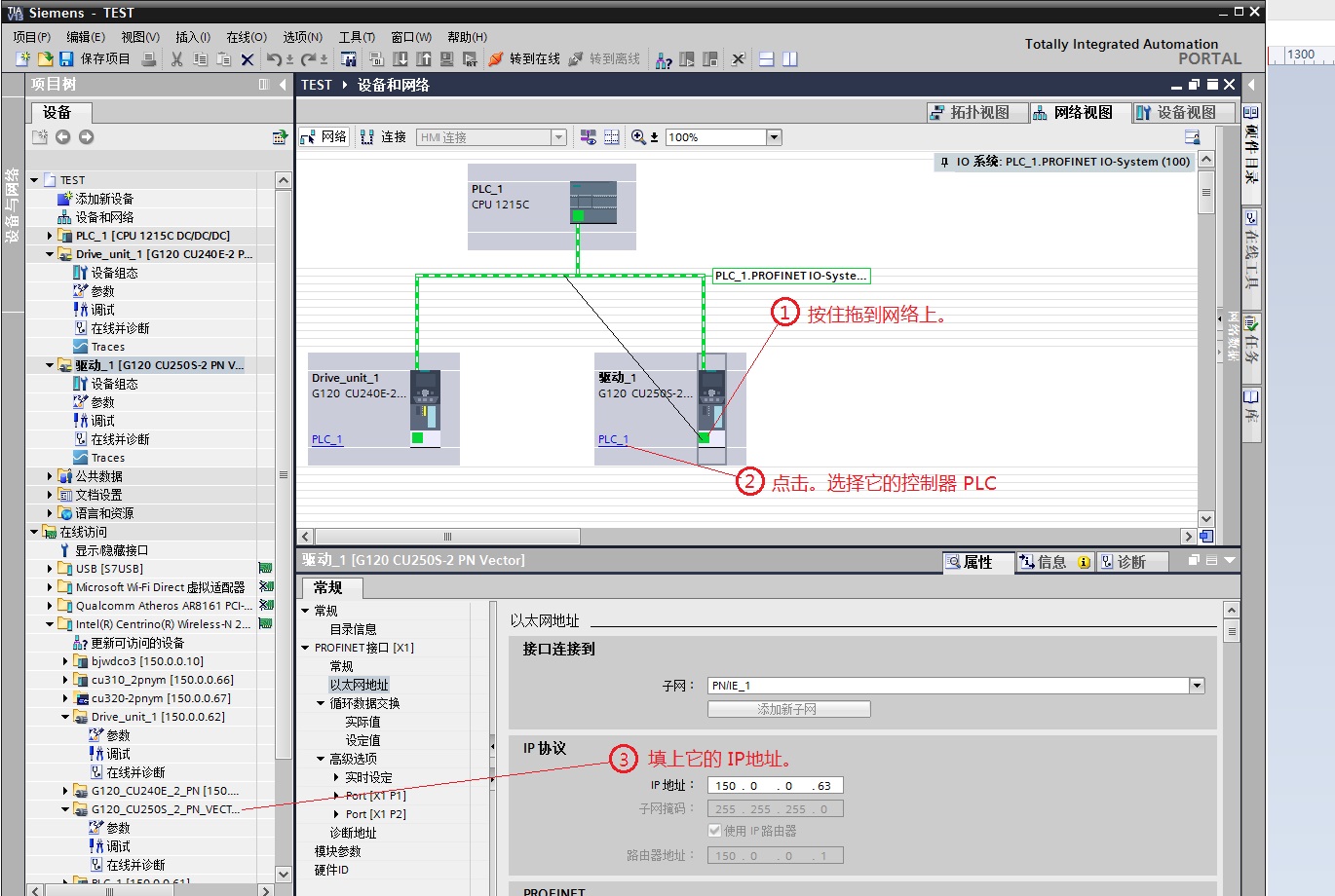Collapse the project tree panel arrow
The height and width of the screenshot is (896, 1335).
(284, 85)
